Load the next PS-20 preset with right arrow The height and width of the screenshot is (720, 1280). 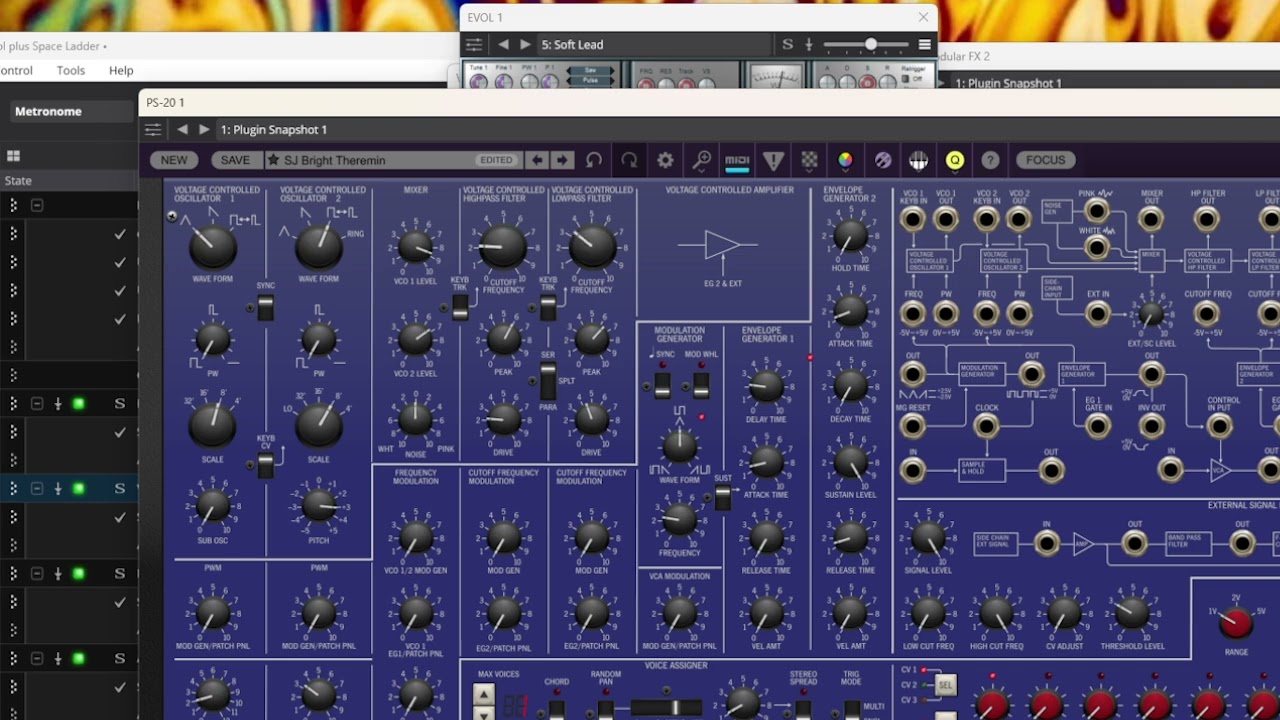[562, 160]
